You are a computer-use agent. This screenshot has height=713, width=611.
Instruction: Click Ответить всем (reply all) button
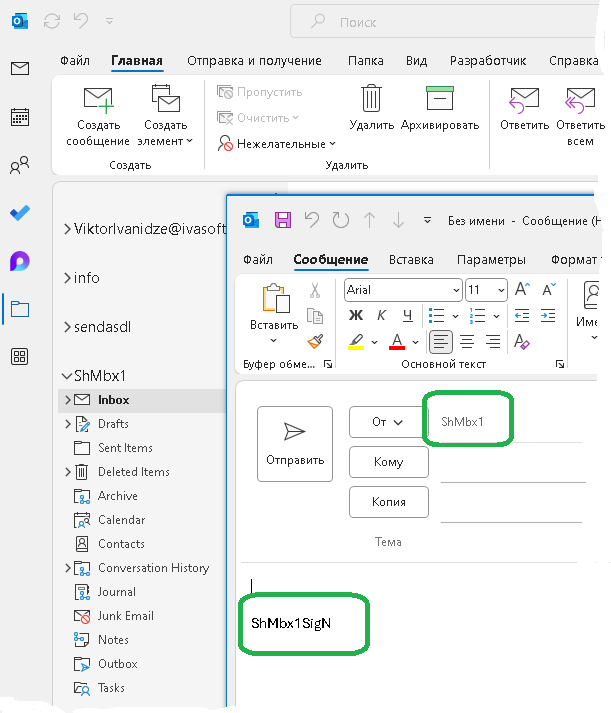tap(580, 117)
